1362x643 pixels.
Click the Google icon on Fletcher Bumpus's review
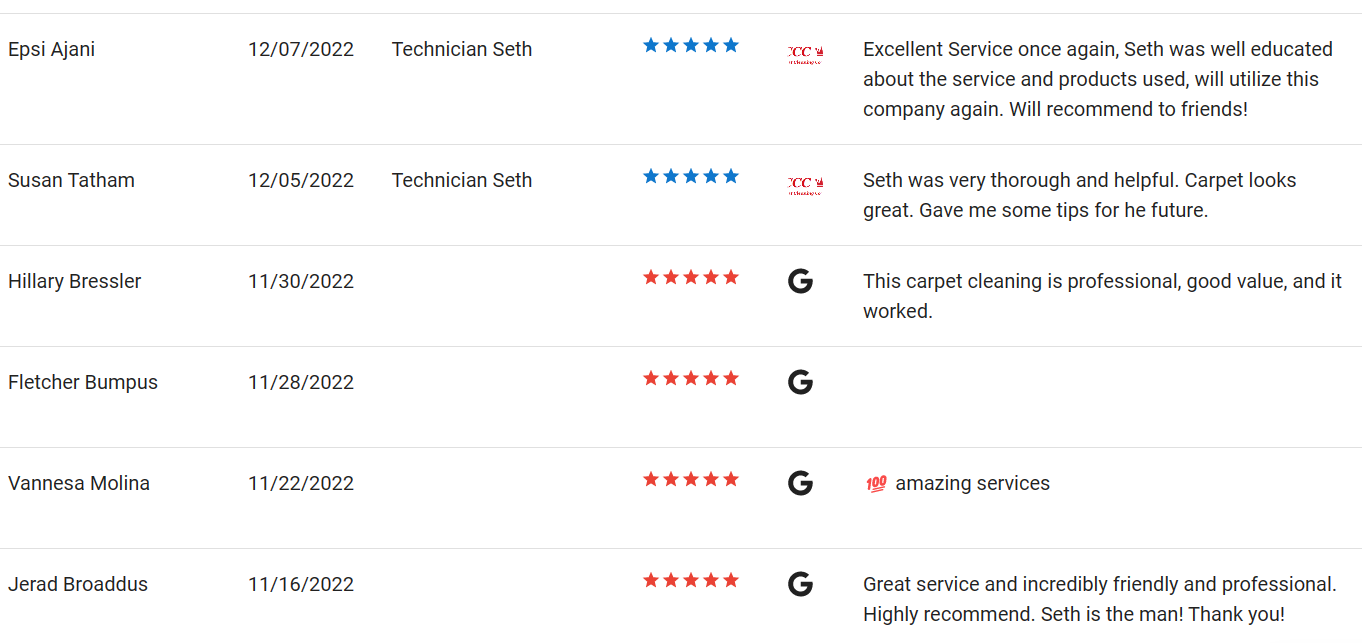coord(800,382)
